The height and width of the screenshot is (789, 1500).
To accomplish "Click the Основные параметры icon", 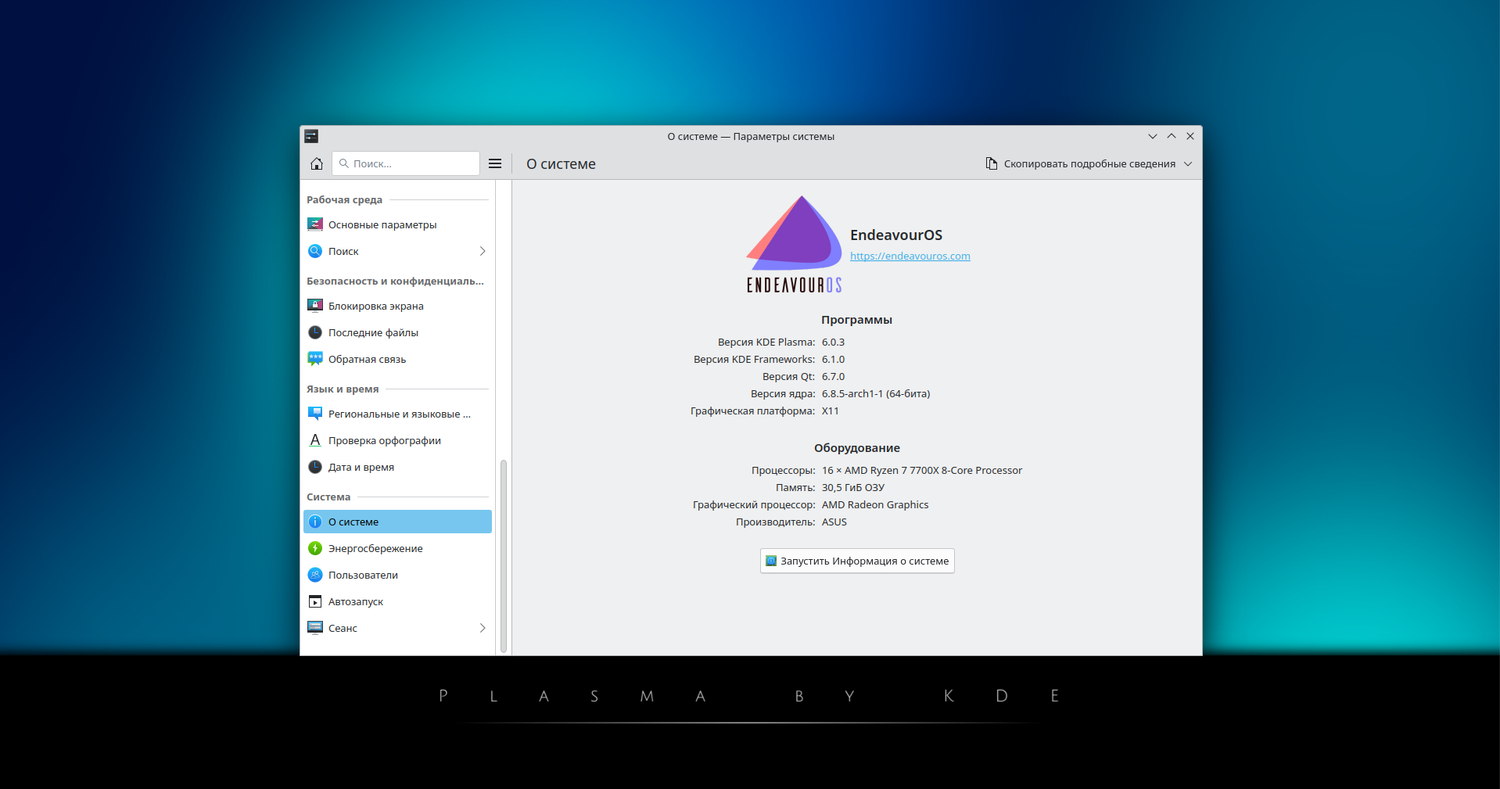I will click(315, 225).
